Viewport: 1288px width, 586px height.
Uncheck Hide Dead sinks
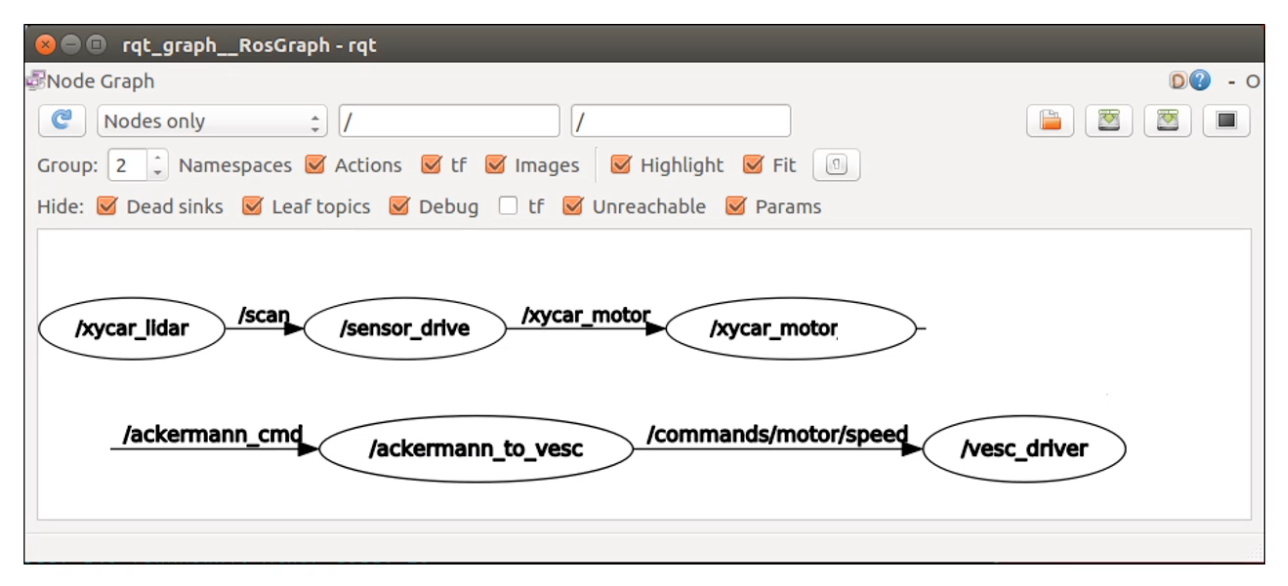(107, 206)
